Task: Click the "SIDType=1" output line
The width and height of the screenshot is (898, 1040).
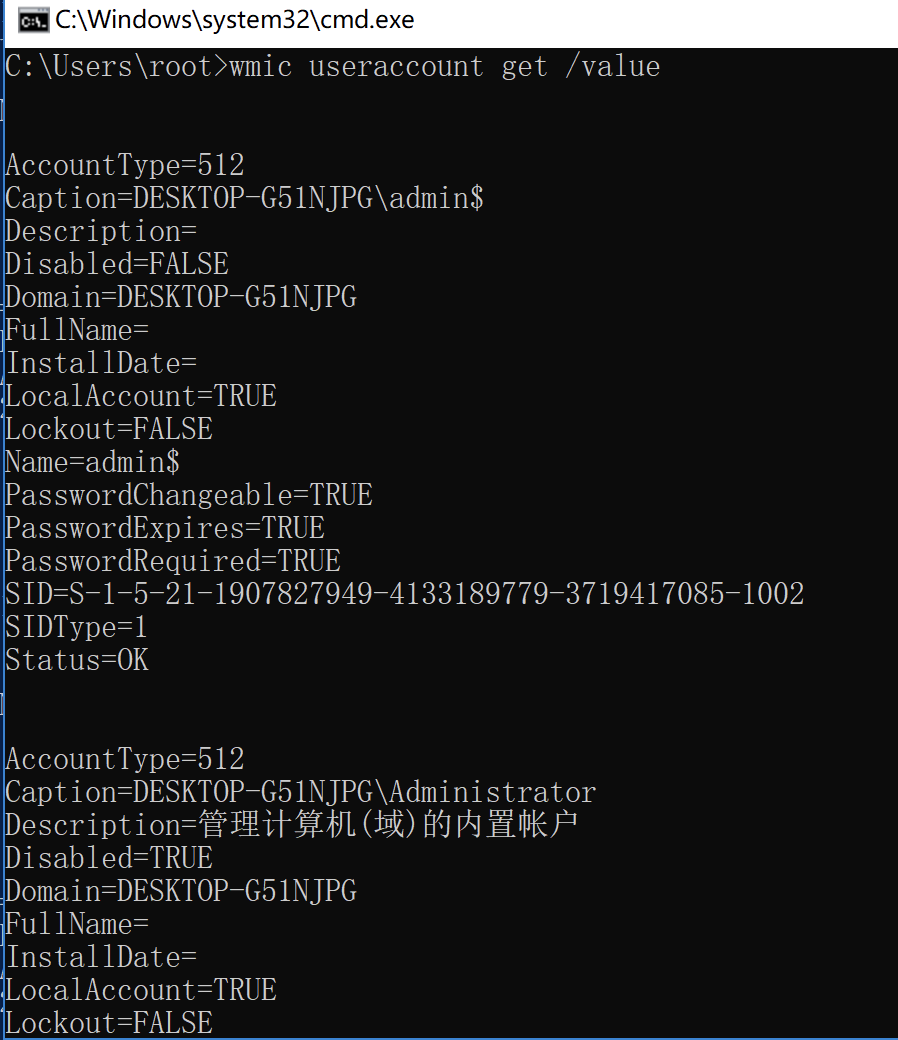Action: click(x=76, y=627)
